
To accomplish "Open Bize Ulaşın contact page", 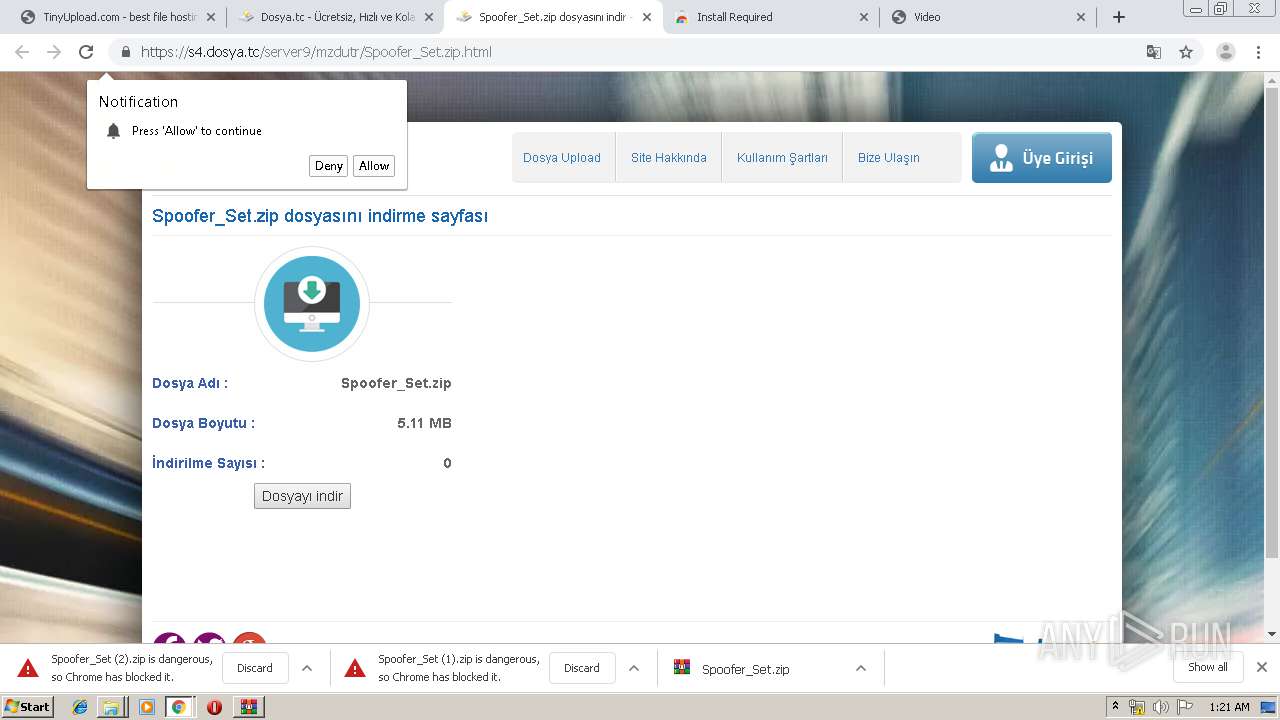I will tap(889, 158).
